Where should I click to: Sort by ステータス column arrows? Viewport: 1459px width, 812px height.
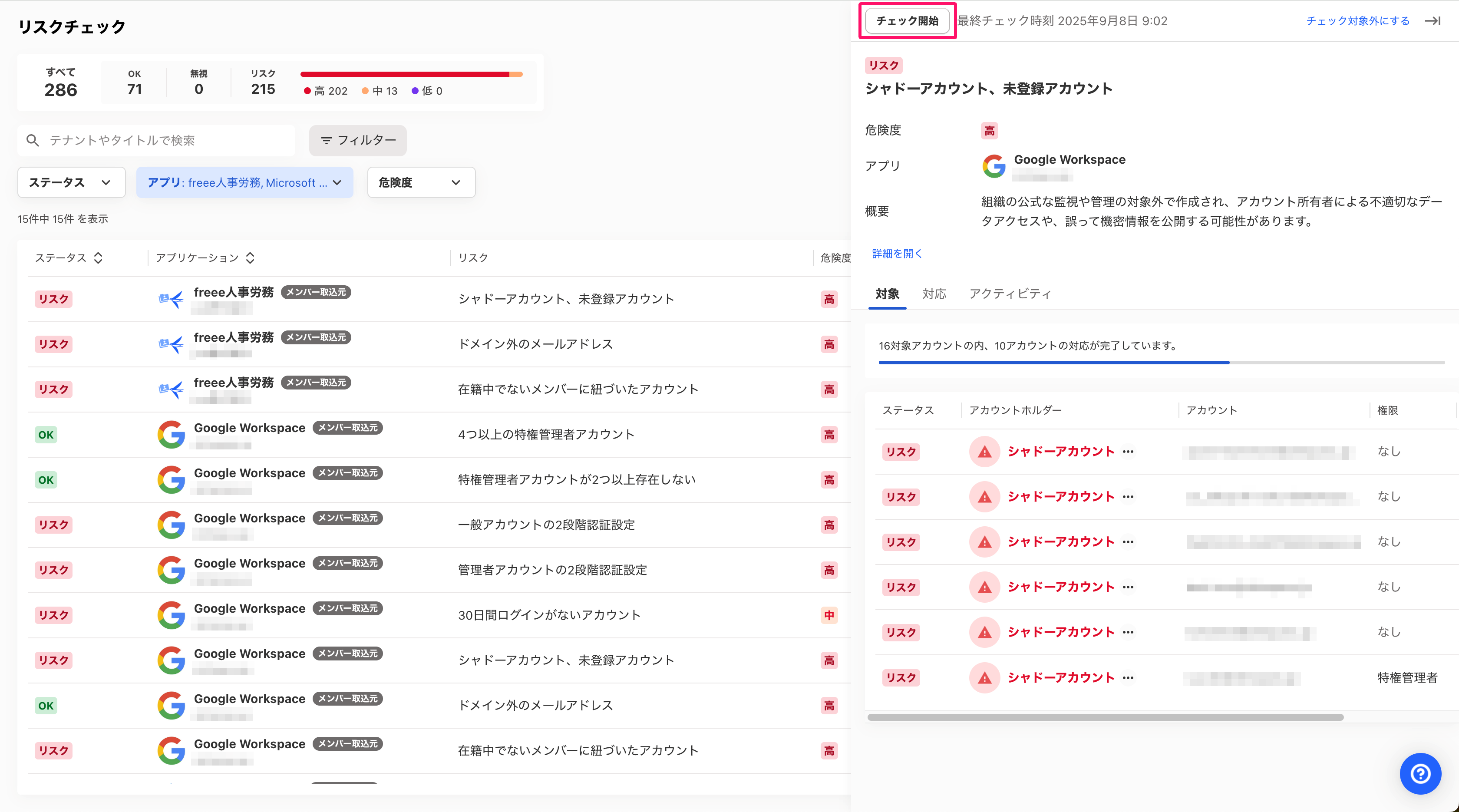[x=99, y=258]
